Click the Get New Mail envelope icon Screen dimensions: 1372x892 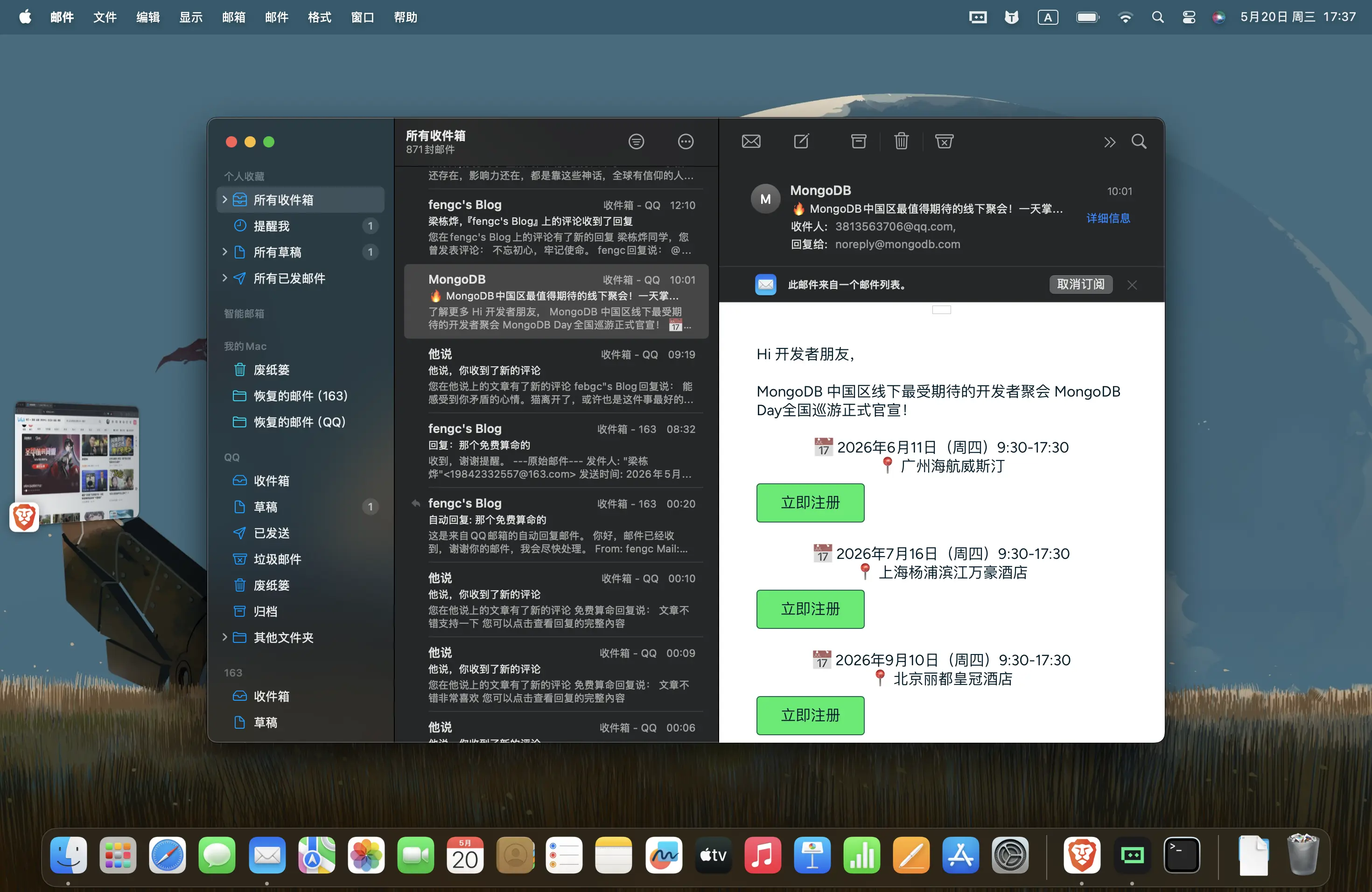coord(750,141)
